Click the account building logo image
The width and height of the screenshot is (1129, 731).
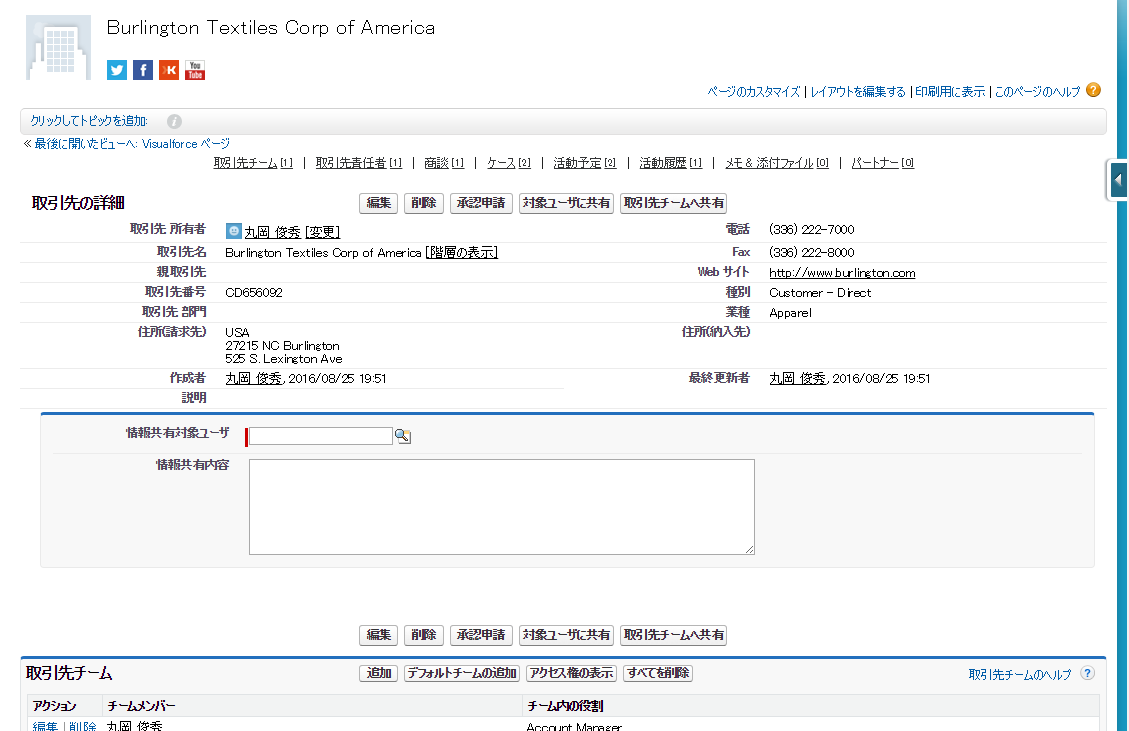click(x=58, y=48)
